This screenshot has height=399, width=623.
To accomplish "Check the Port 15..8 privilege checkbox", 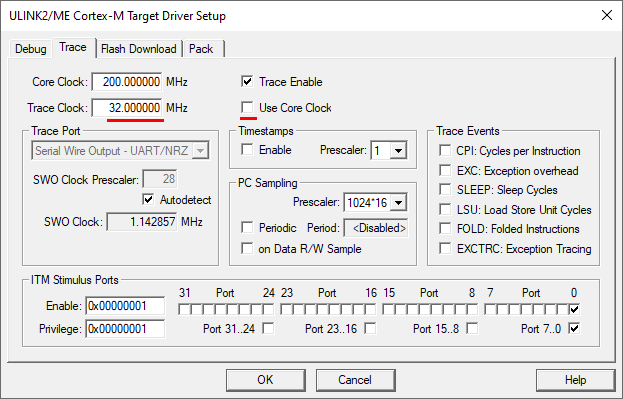I will [x=472, y=328].
